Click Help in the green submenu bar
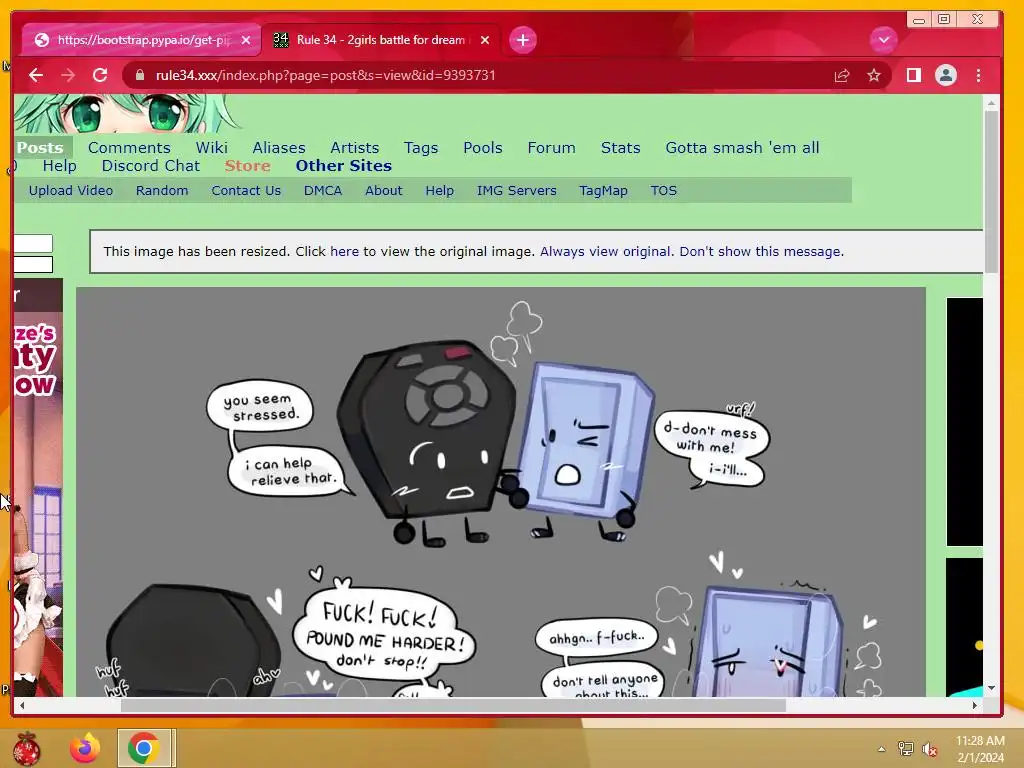The image size is (1024, 768). (x=440, y=191)
